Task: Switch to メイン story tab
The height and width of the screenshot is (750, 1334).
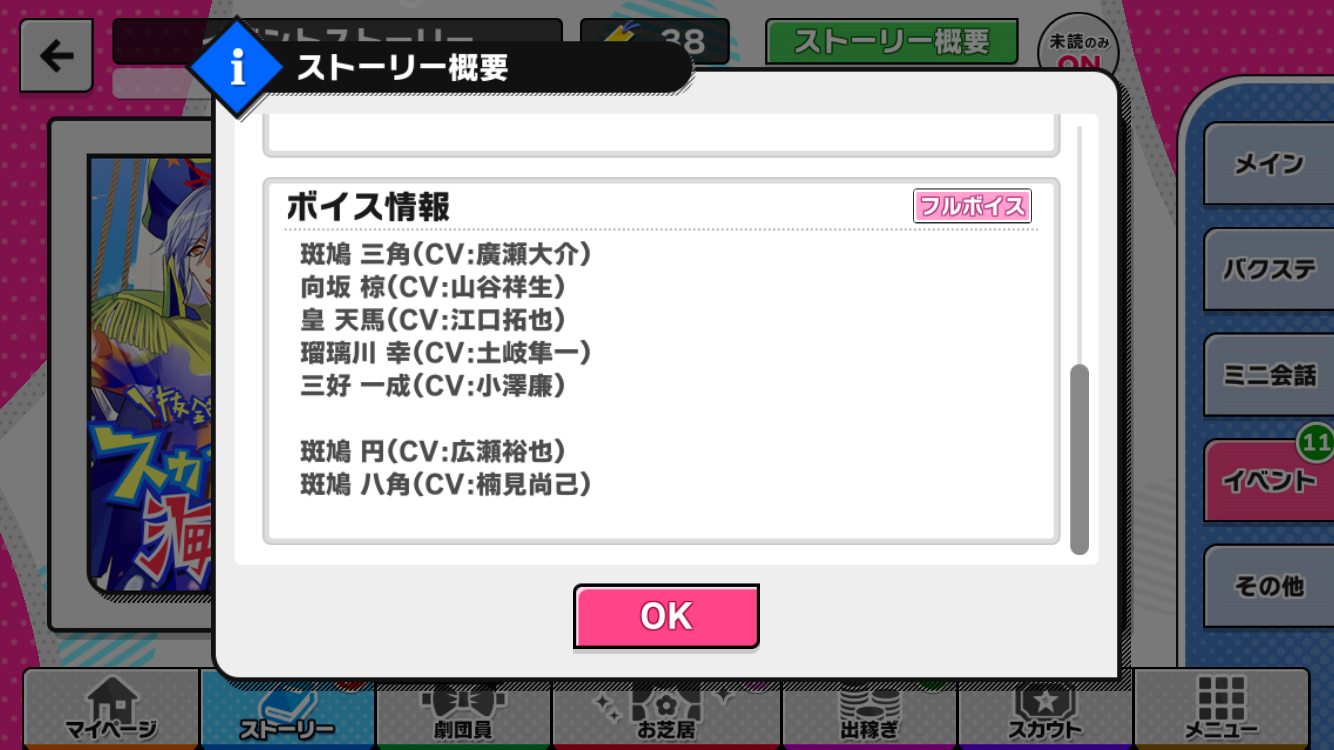Action: pos(1268,163)
